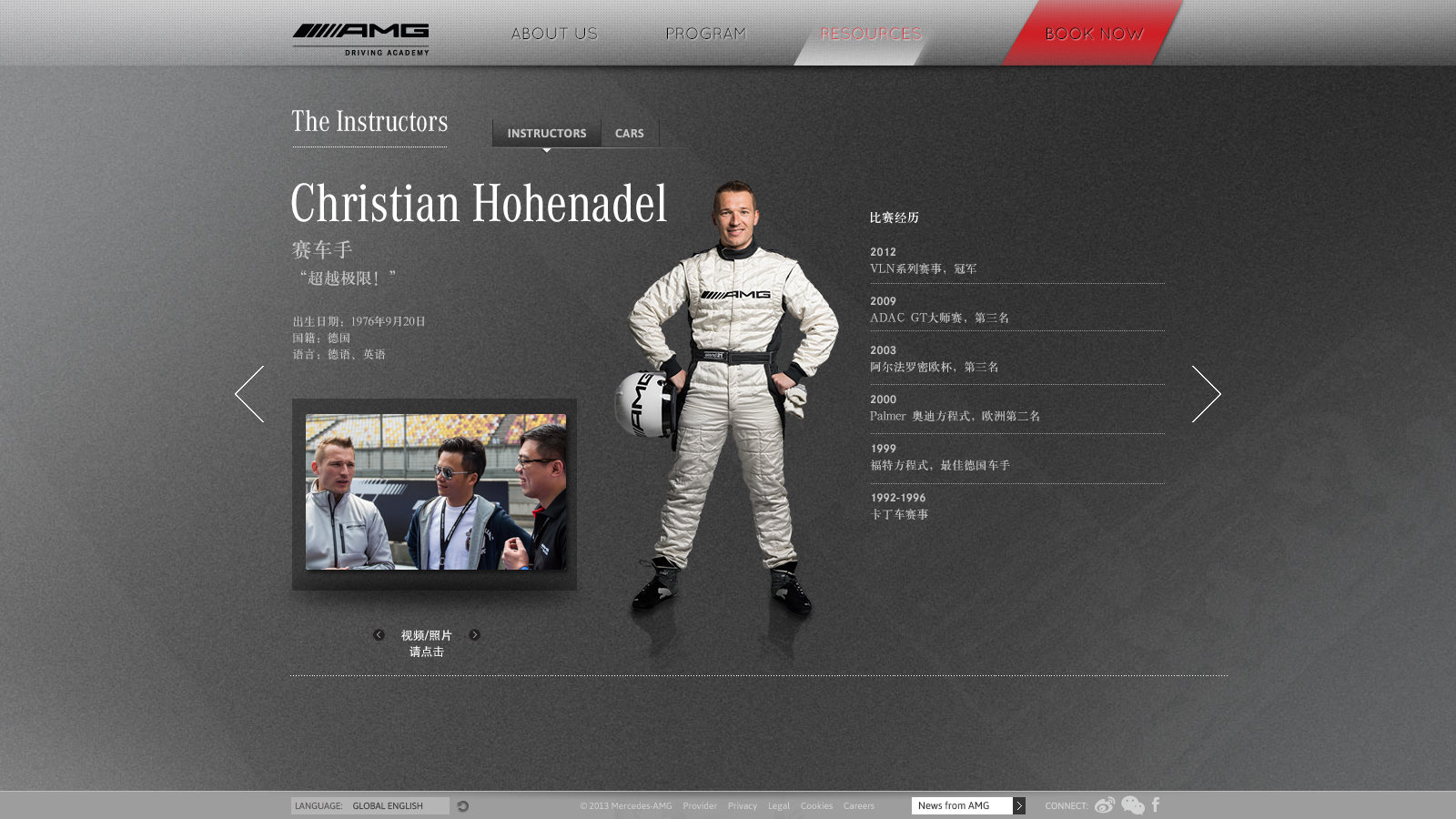Go to next instructor with large right arrow
1456x819 pixels.
[x=1207, y=394]
